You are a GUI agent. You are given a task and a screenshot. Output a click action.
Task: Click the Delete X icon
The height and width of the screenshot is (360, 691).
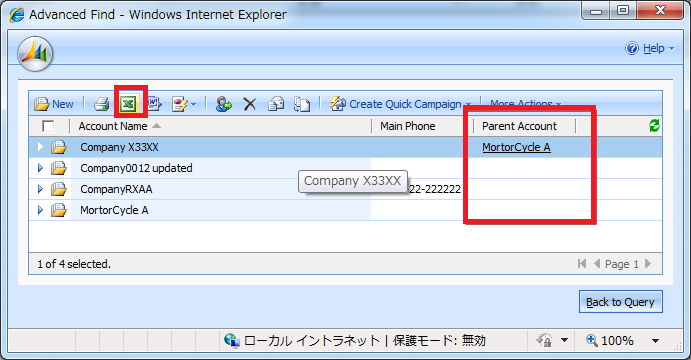pos(249,104)
